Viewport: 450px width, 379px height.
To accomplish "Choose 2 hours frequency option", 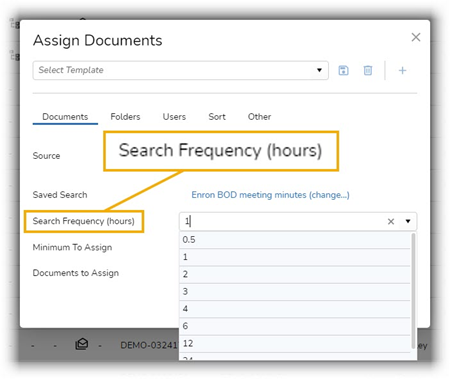I will 295,275.
